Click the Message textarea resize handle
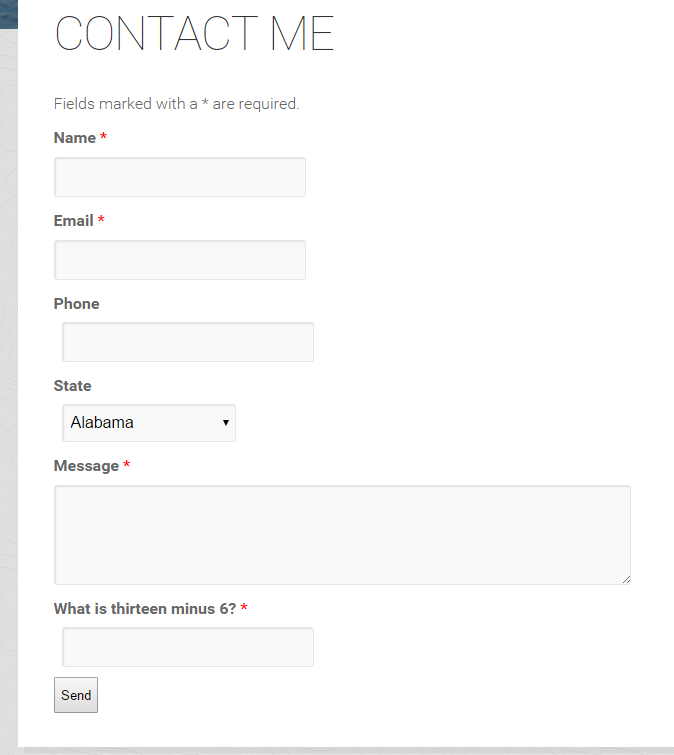Image resolution: width=674 pixels, height=755 pixels. (x=626, y=580)
